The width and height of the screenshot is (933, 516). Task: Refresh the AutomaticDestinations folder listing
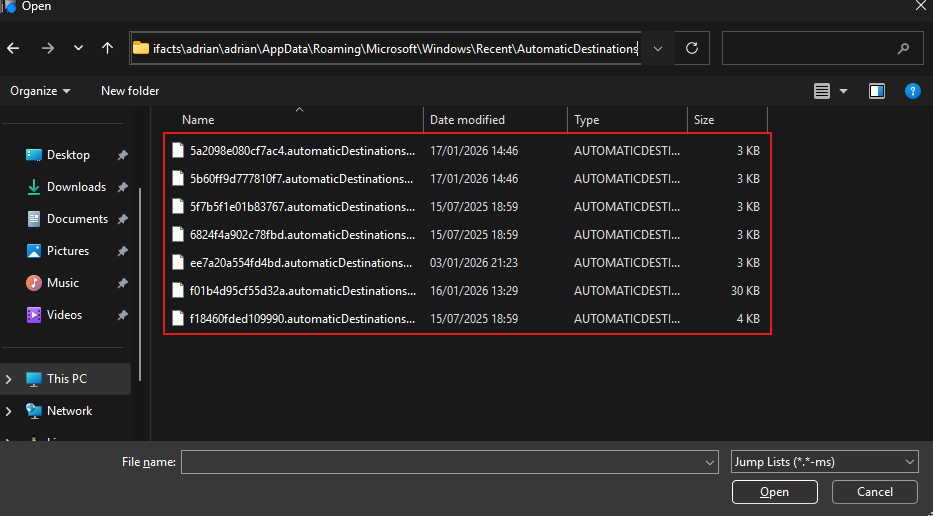coord(692,48)
